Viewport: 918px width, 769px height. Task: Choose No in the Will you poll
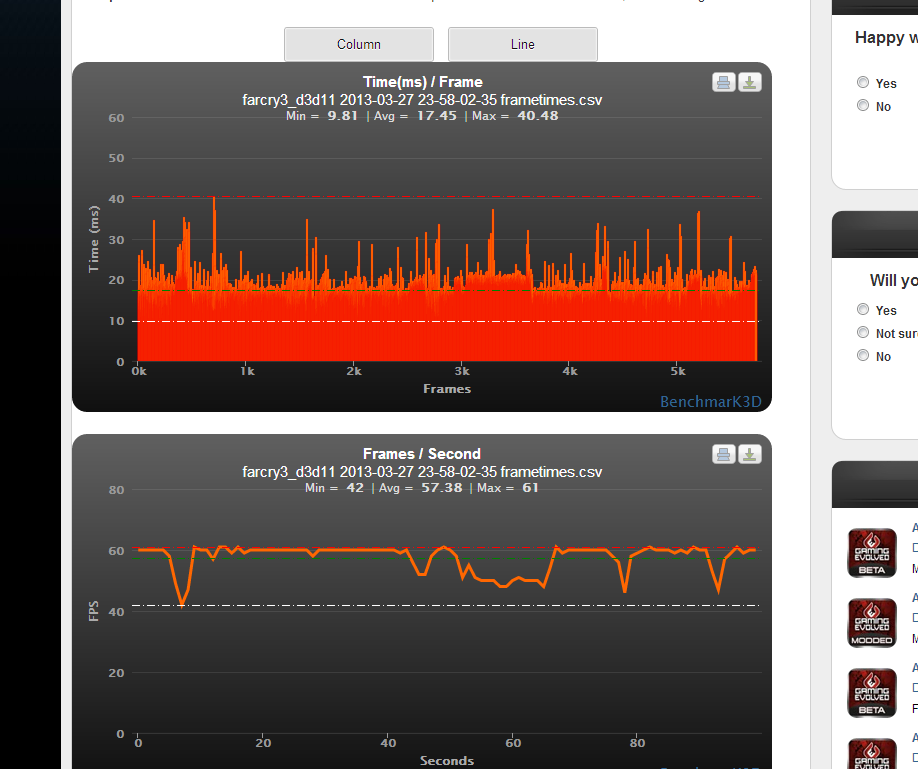tap(862, 356)
